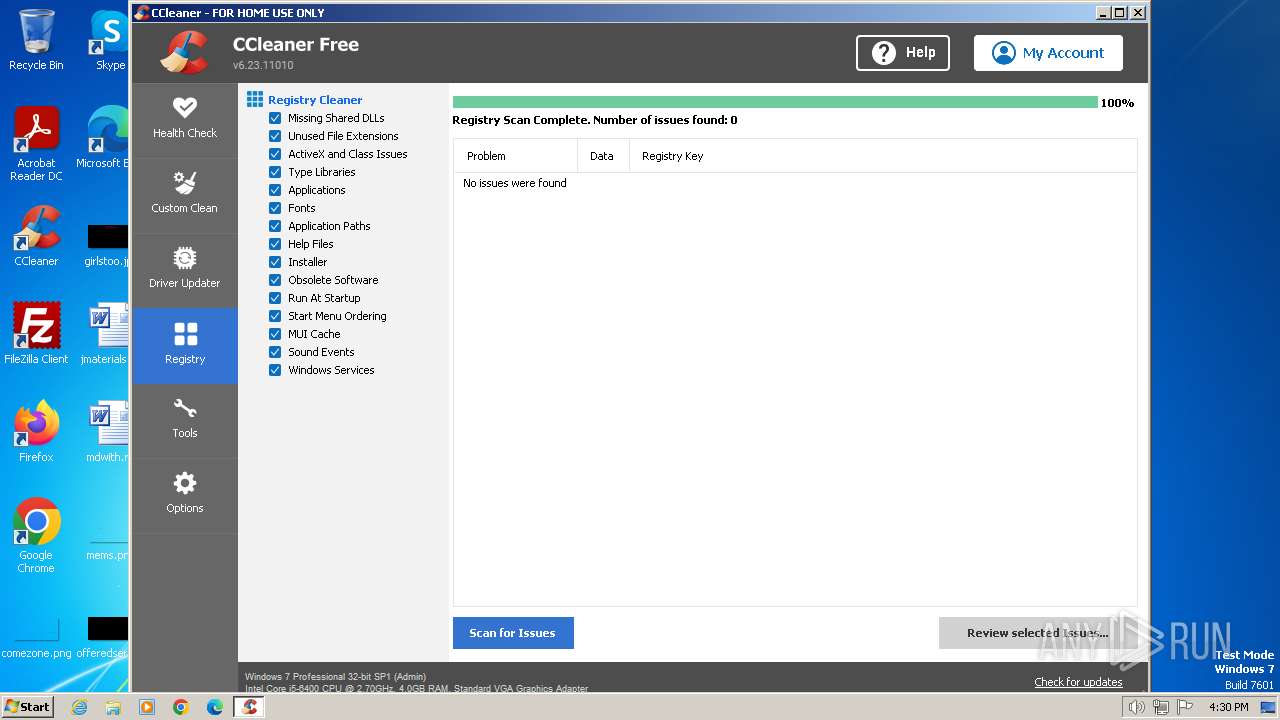This screenshot has width=1280, height=720.
Task: Open My Account
Action: click(x=1048, y=53)
